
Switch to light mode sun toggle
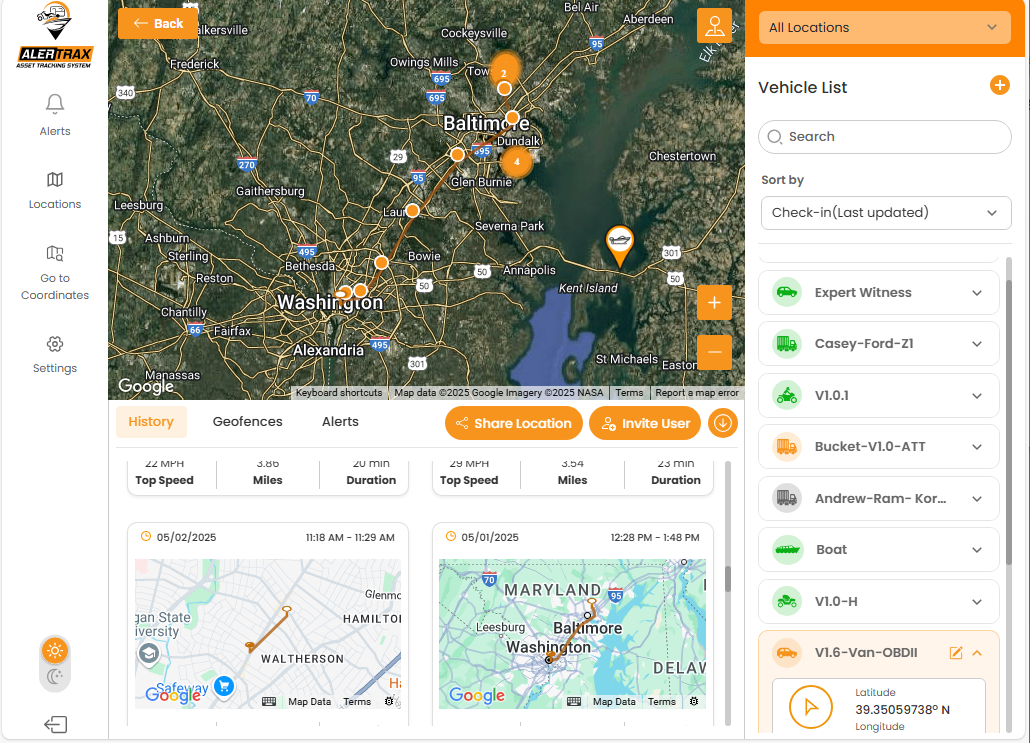55,652
